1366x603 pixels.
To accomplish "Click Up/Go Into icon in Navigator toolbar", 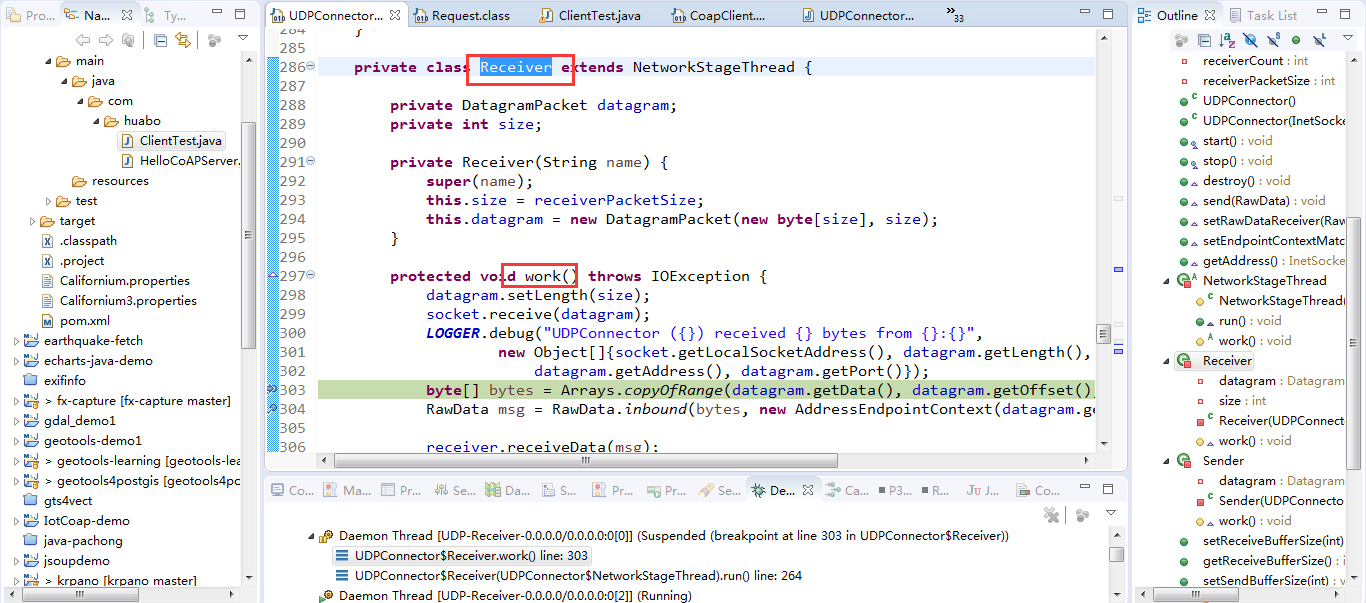I will (128, 40).
